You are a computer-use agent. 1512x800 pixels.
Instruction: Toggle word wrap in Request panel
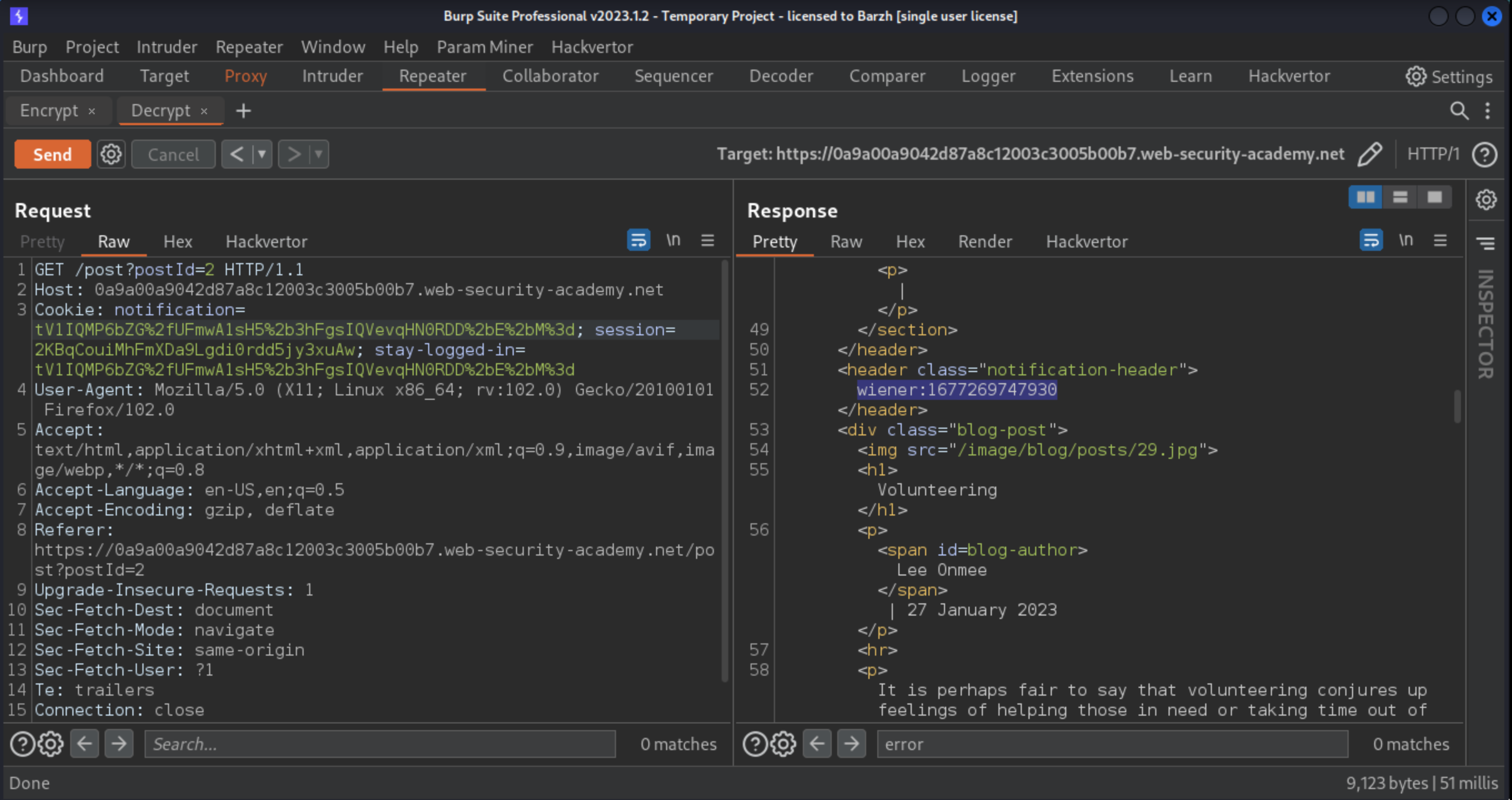pos(638,240)
